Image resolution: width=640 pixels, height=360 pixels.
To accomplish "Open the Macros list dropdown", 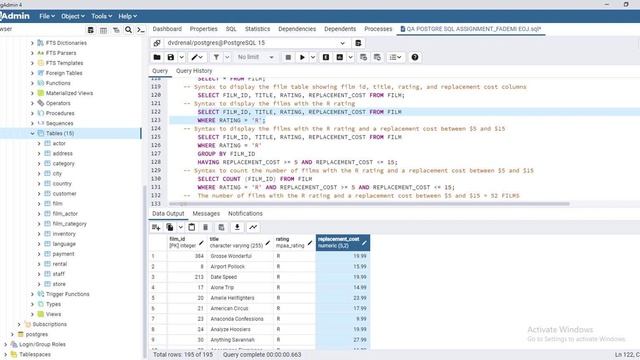I will pyautogui.click(x=395, y=57).
